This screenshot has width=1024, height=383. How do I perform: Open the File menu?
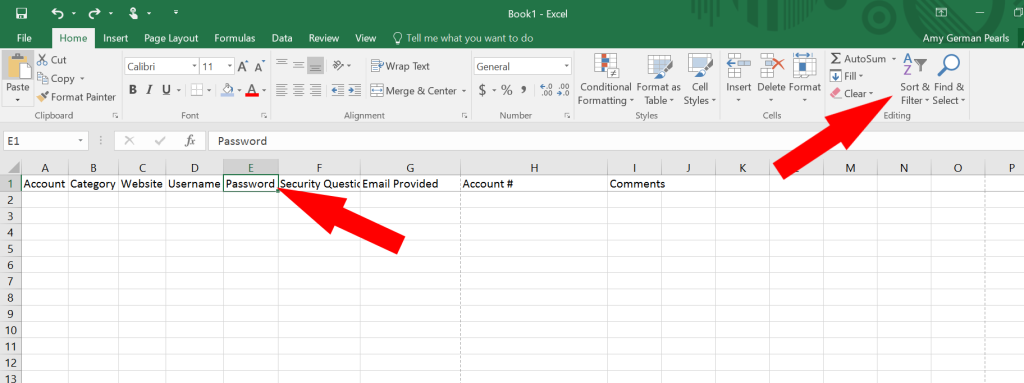point(24,38)
